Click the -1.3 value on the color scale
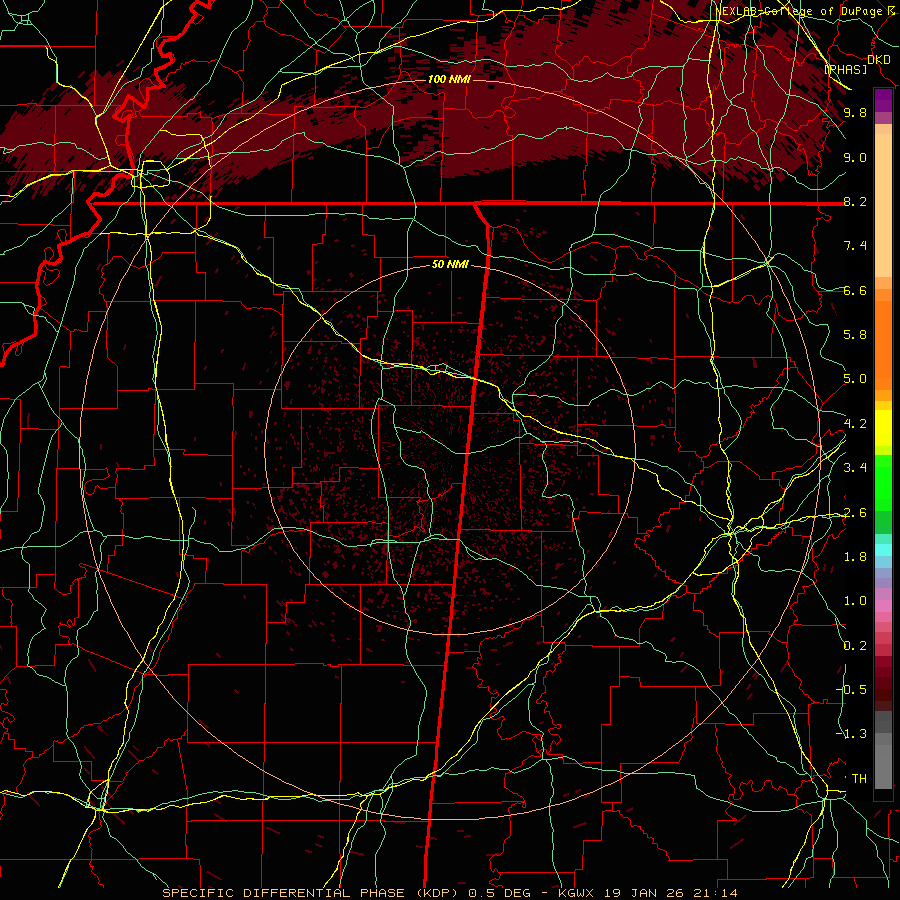 point(852,734)
